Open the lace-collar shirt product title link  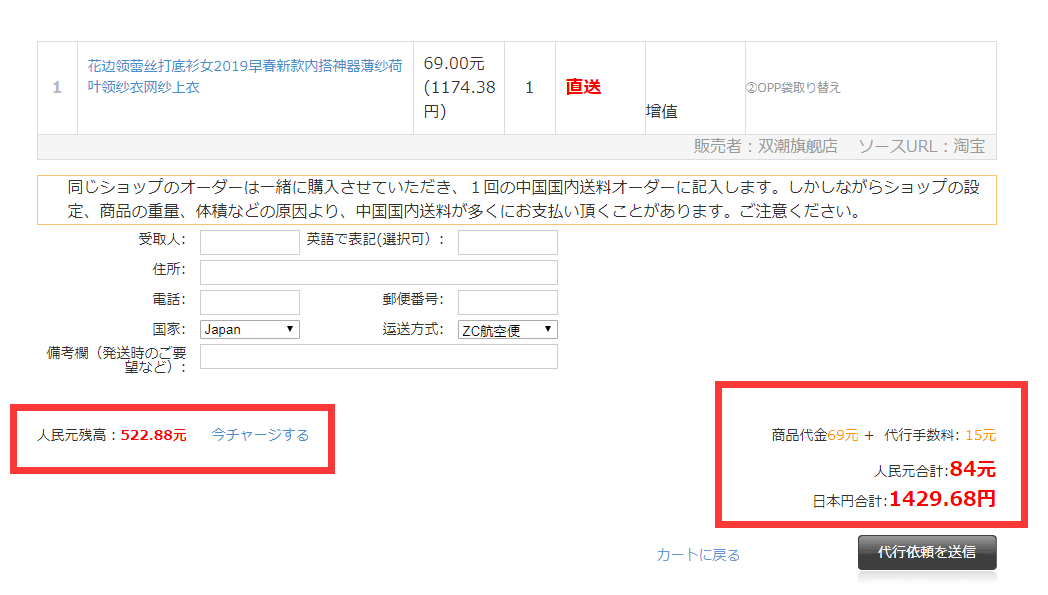coord(245,76)
